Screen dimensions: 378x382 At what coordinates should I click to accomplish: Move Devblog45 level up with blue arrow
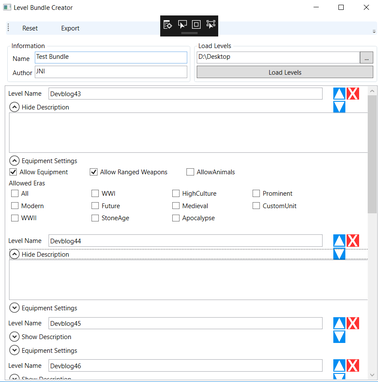[339, 323]
